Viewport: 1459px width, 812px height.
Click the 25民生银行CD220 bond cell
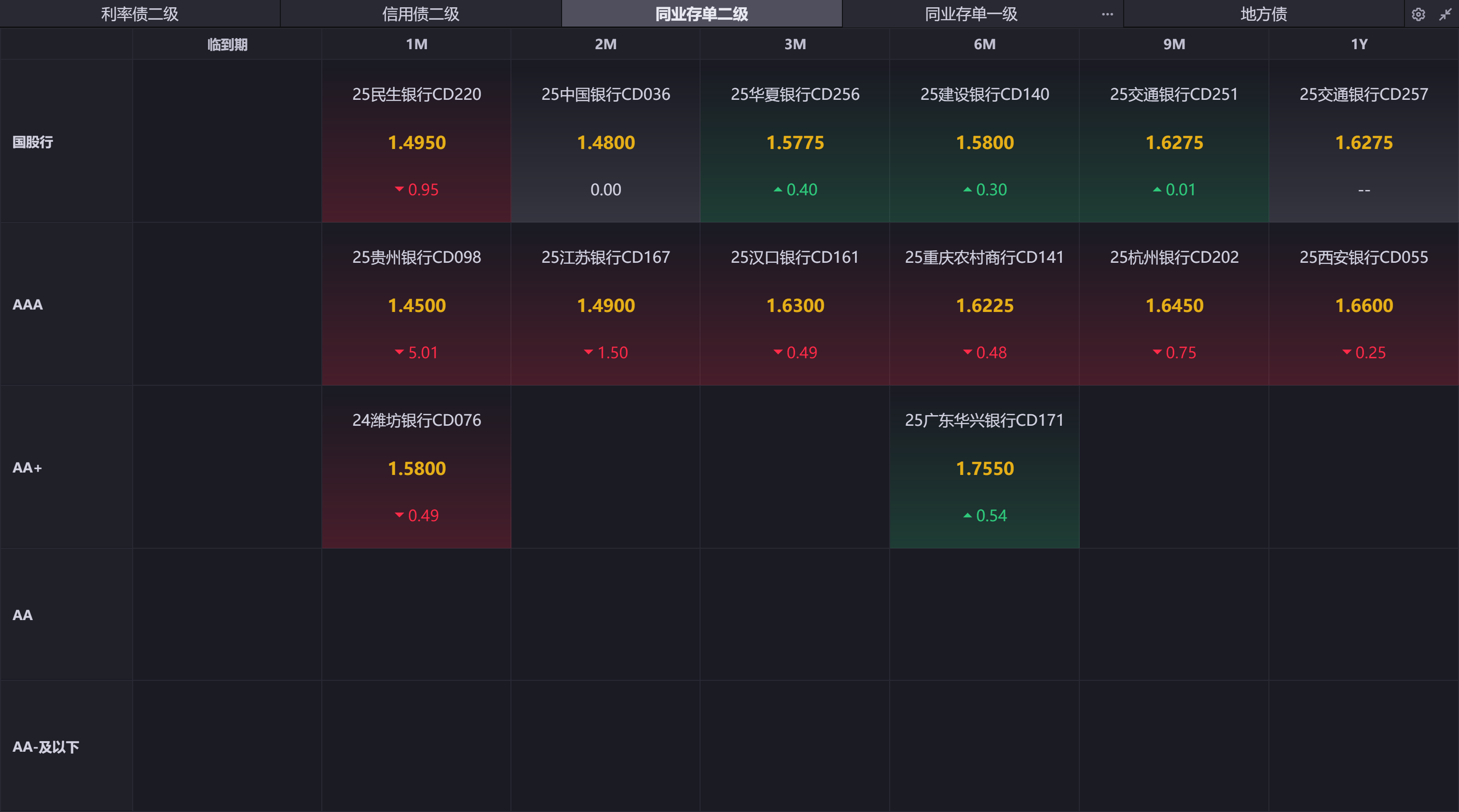tap(416, 141)
